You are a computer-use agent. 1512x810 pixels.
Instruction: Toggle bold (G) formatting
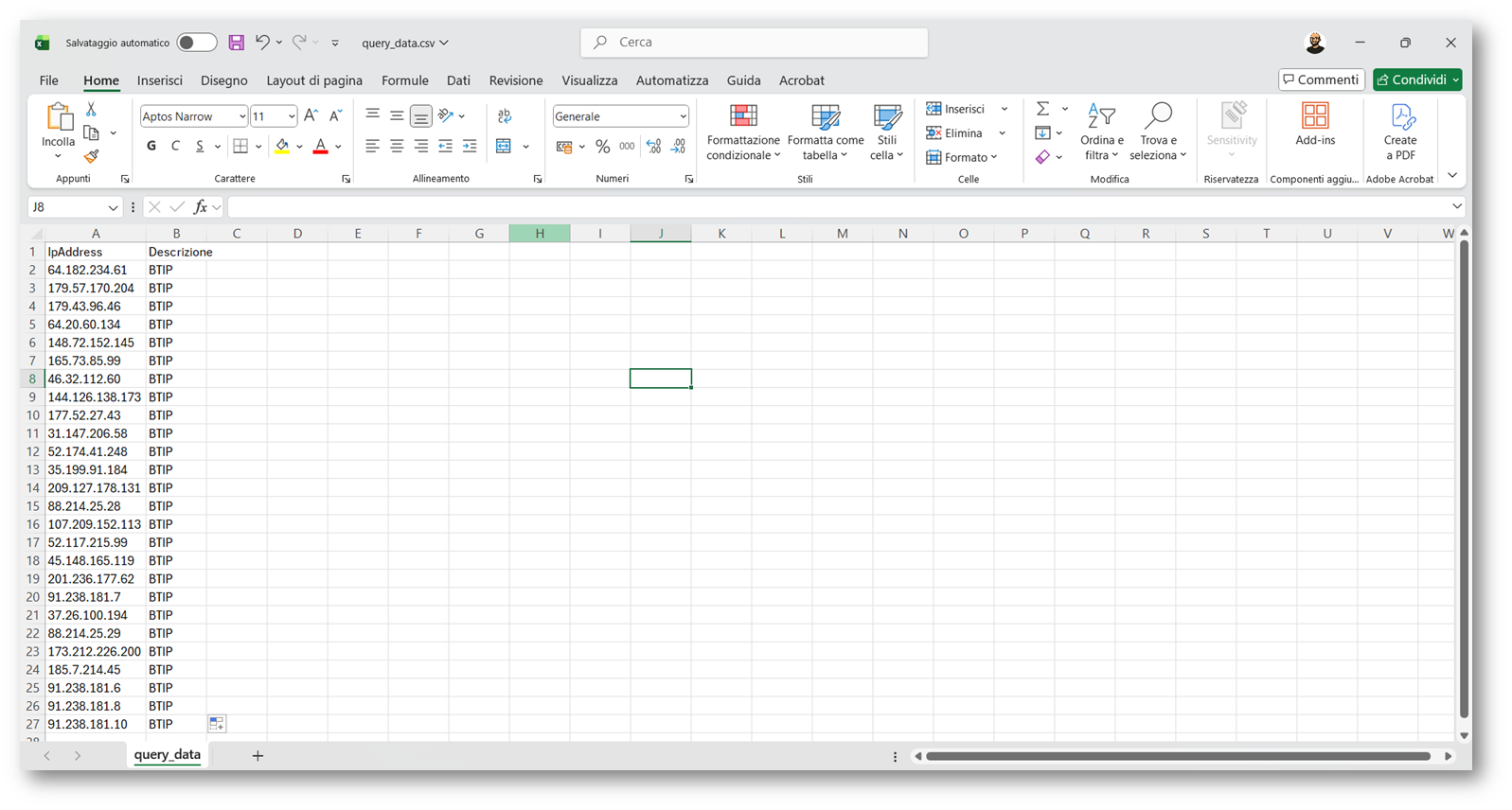[151, 146]
